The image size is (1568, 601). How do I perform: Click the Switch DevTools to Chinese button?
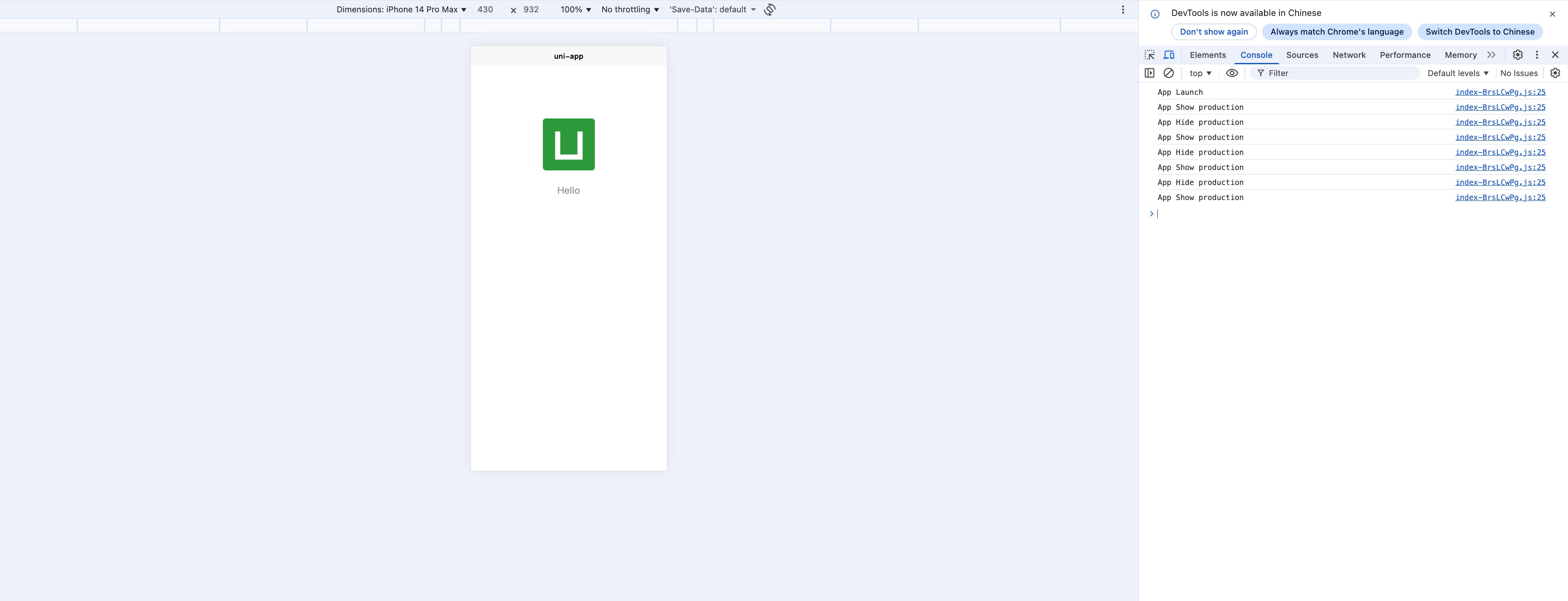(x=1480, y=31)
